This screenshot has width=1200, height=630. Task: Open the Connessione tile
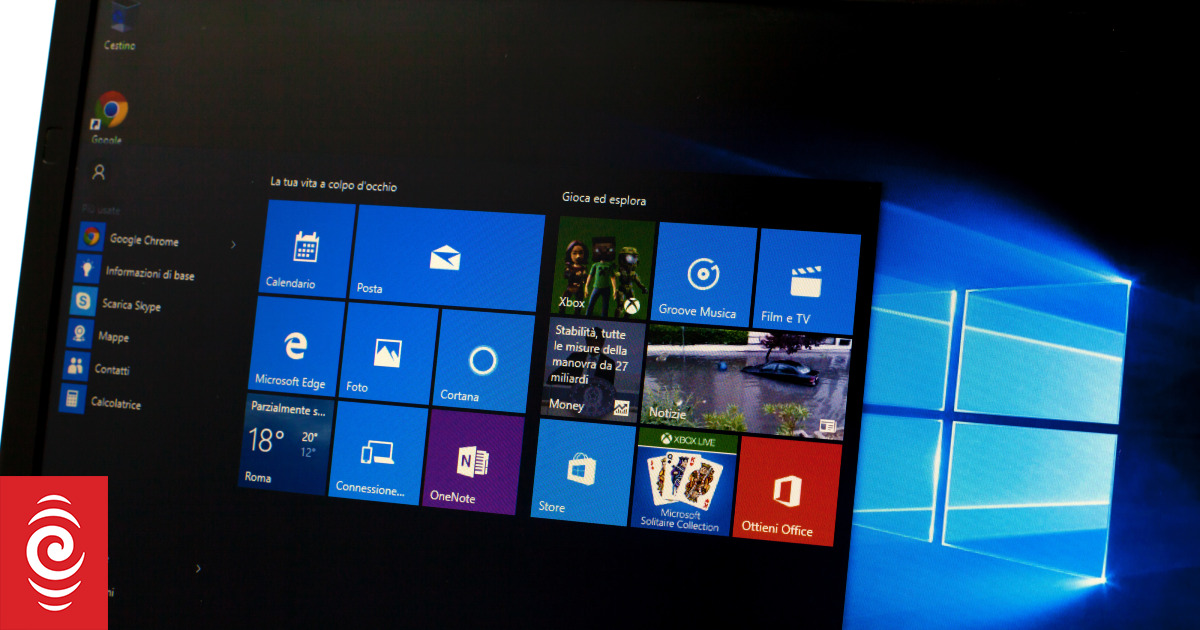[x=379, y=454]
